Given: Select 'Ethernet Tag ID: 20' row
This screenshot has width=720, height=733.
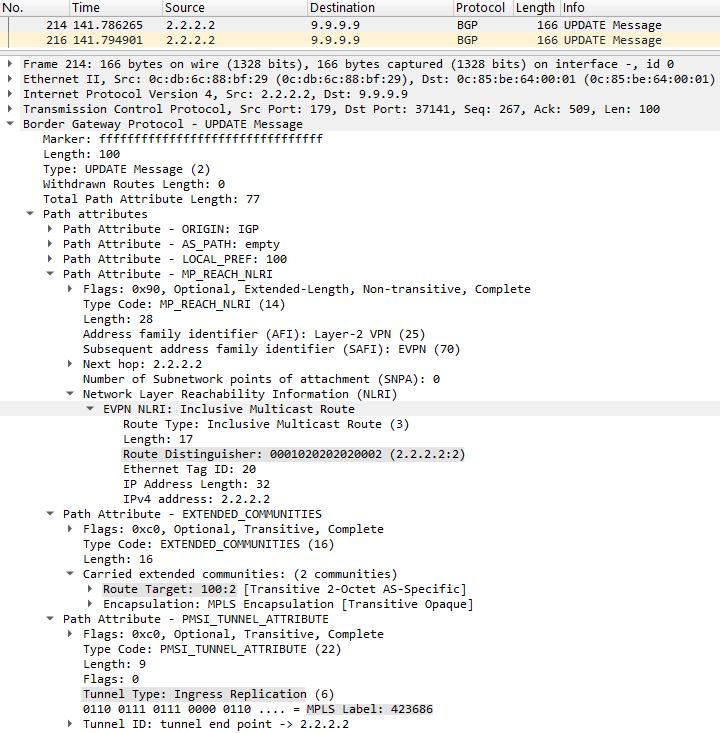Looking at the screenshot, I should click(189, 469).
